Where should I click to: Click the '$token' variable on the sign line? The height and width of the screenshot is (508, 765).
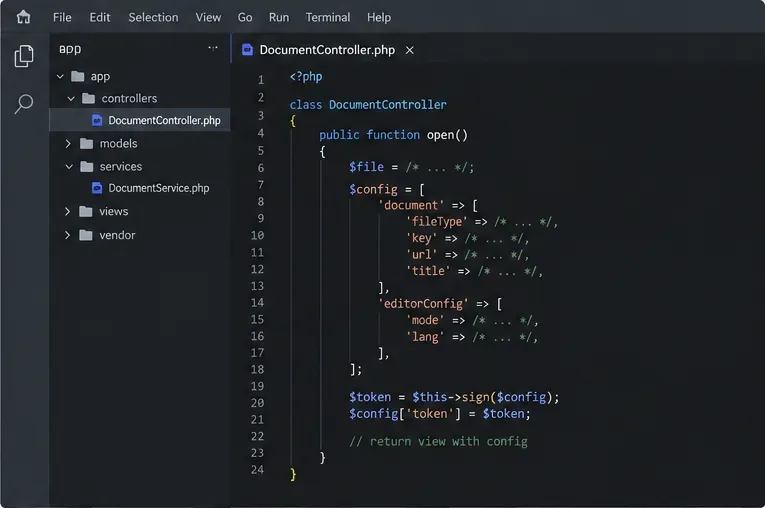[x=370, y=397]
